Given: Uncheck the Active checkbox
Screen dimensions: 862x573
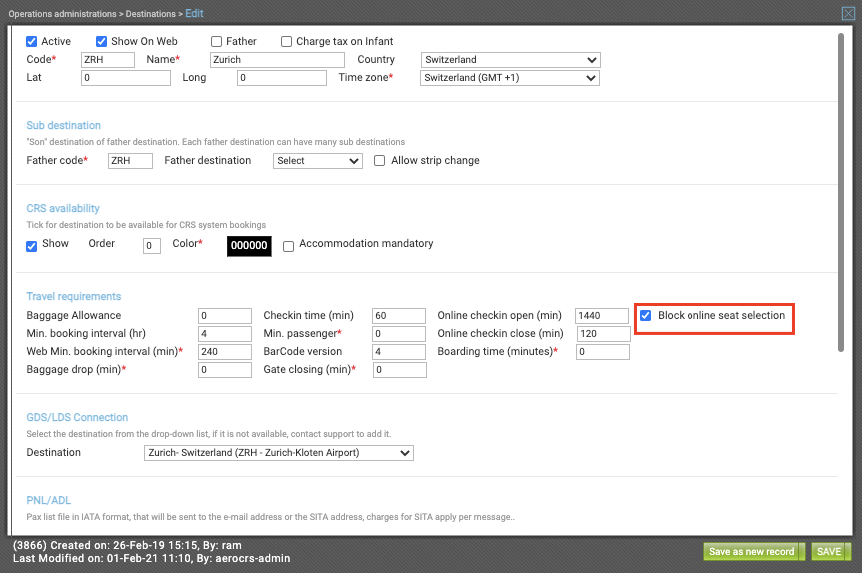Looking at the screenshot, I should coord(32,41).
